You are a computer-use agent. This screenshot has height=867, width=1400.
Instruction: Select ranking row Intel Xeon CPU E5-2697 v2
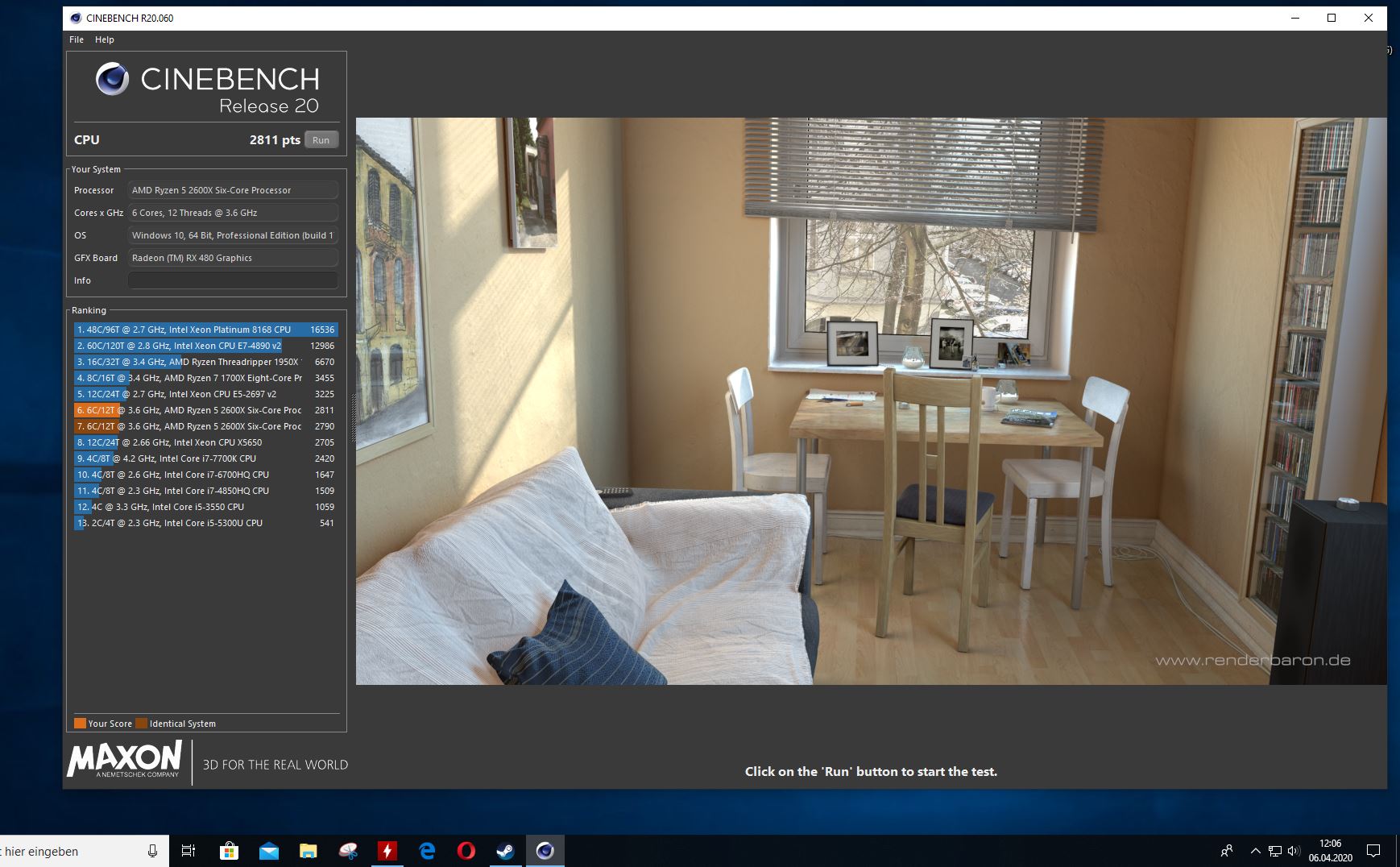206,394
